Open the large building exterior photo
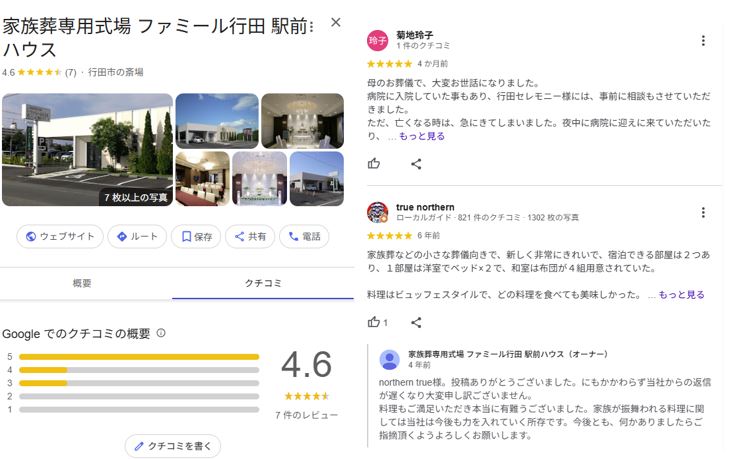This screenshot has width=736, height=459. [x=87, y=149]
